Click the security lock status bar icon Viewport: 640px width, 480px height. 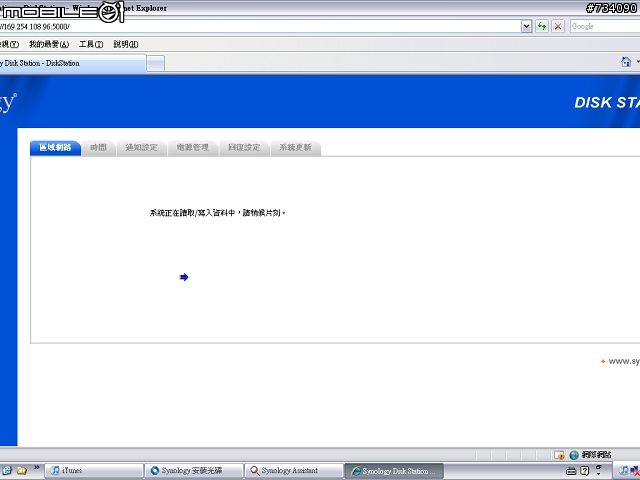[559, 455]
